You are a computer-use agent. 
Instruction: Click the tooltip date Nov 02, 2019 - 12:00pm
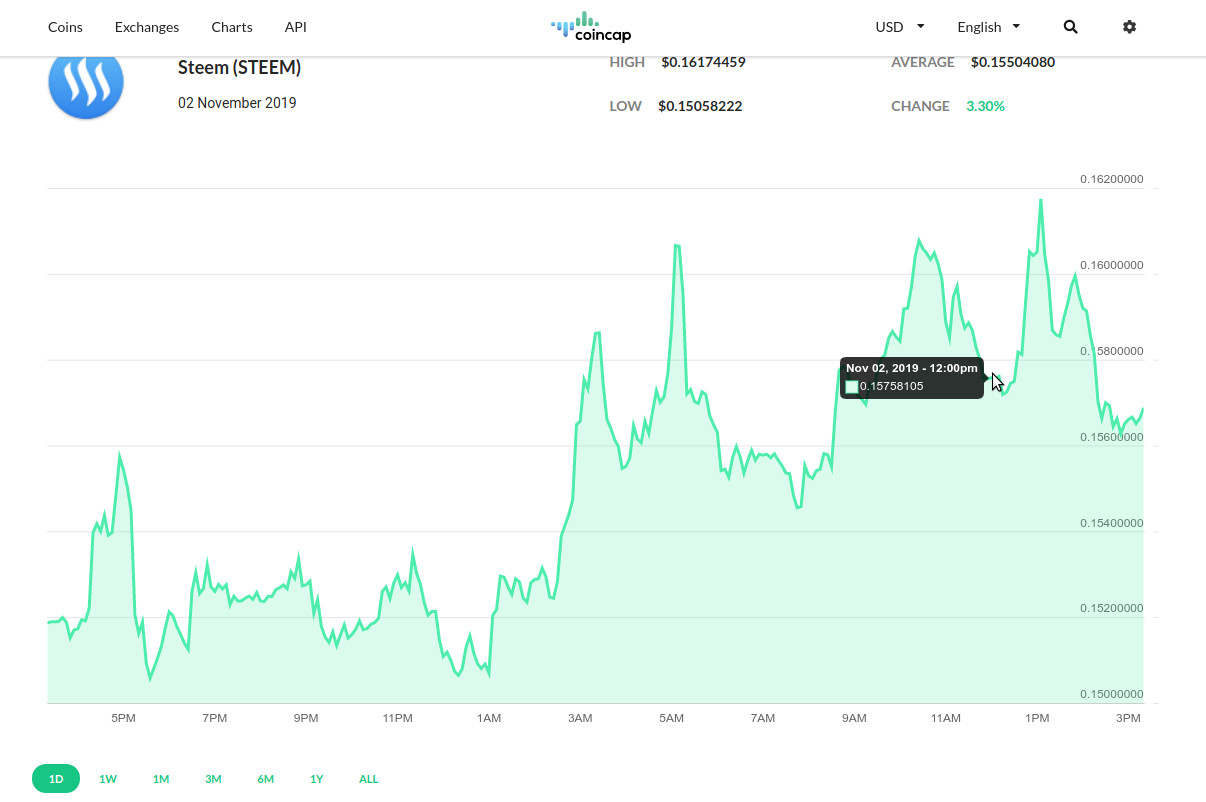click(x=912, y=368)
